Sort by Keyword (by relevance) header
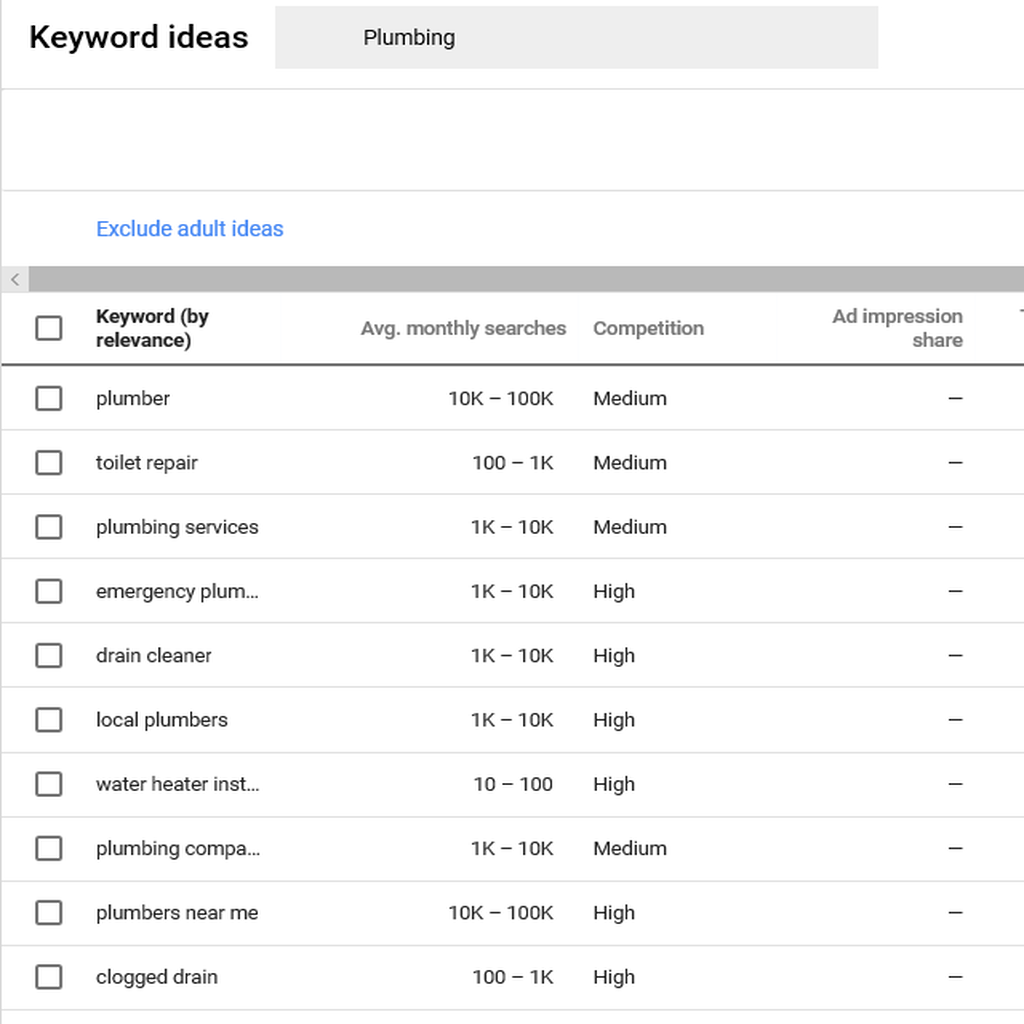The image size is (1024, 1024). (152, 328)
